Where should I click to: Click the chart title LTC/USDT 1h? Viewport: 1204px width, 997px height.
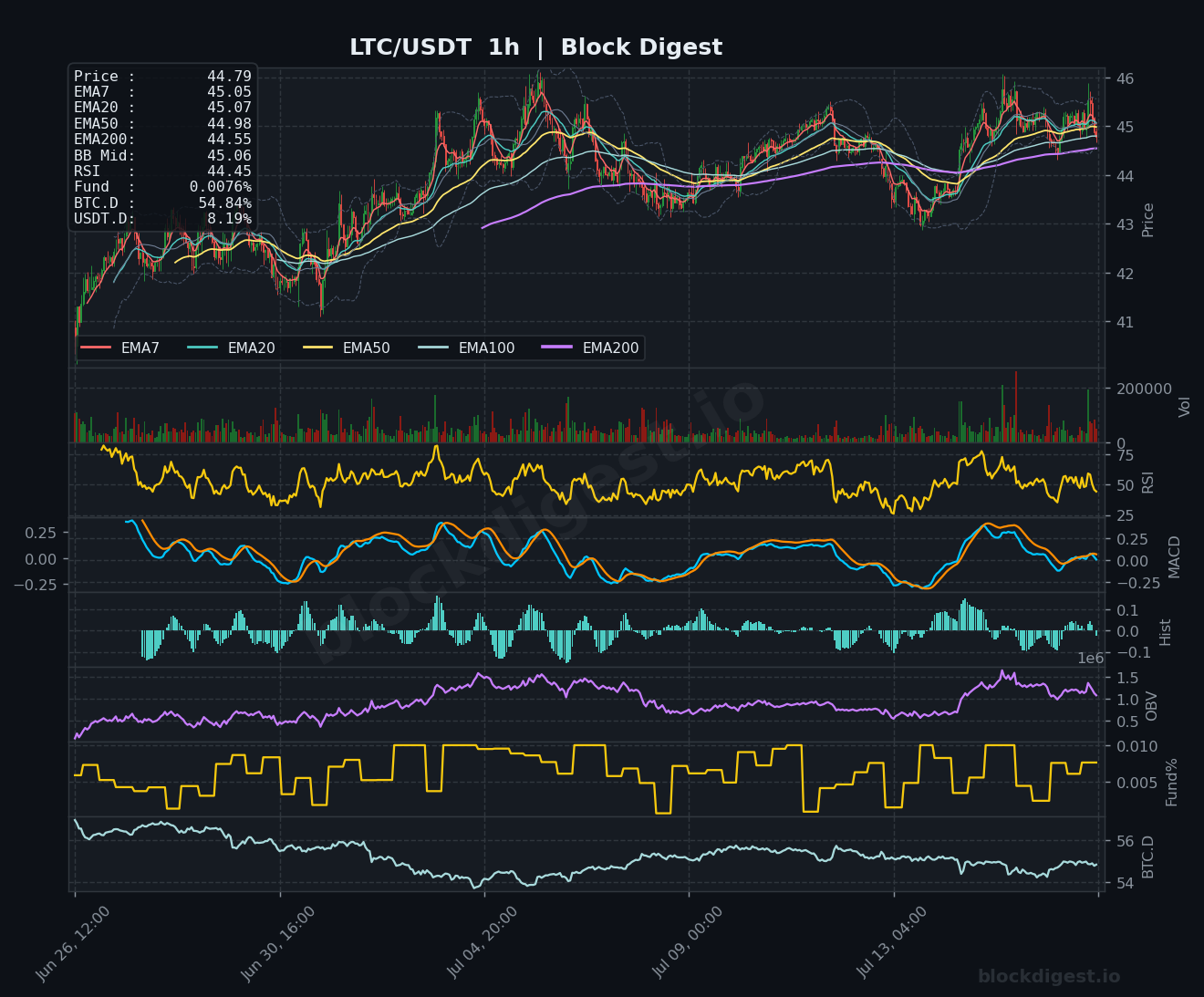pyautogui.click(x=434, y=47)
